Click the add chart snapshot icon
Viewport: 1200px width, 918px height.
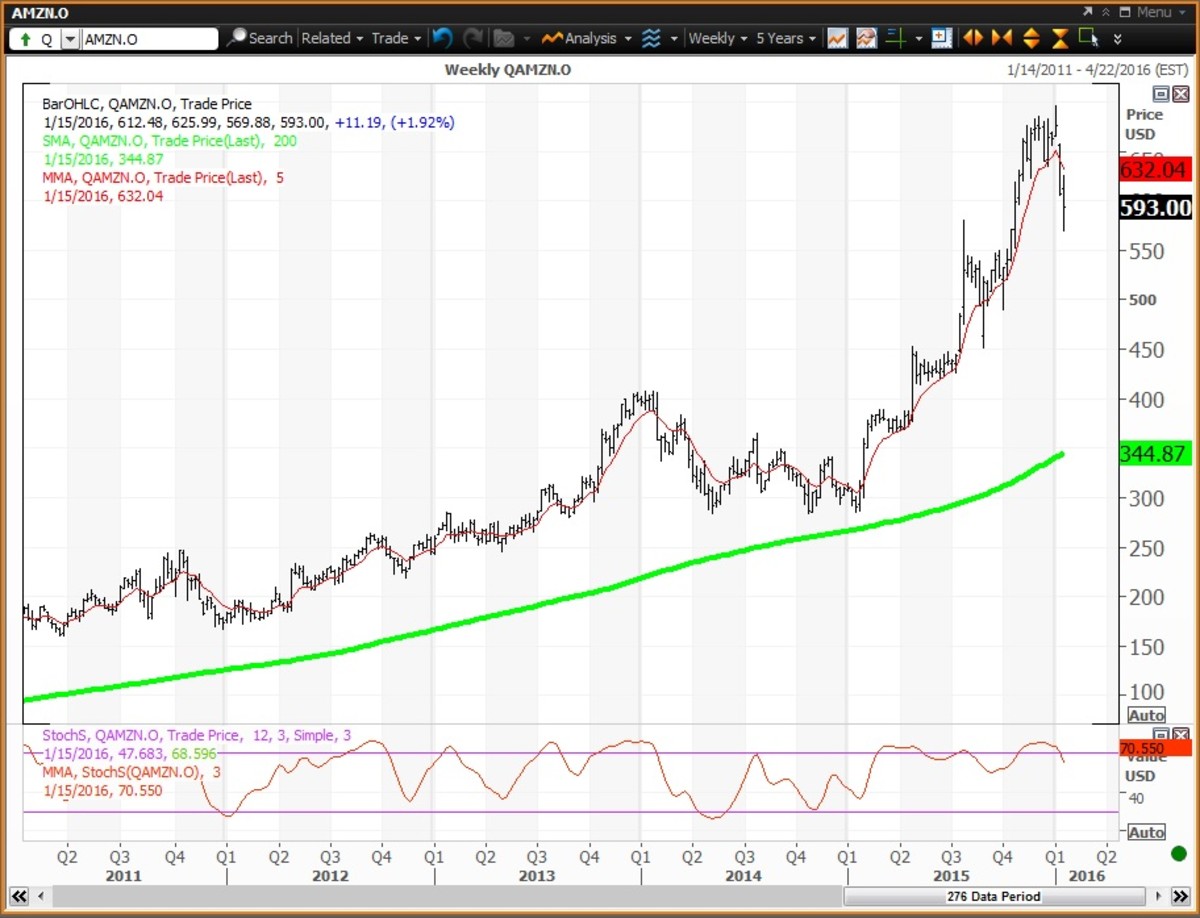(941, 38)
